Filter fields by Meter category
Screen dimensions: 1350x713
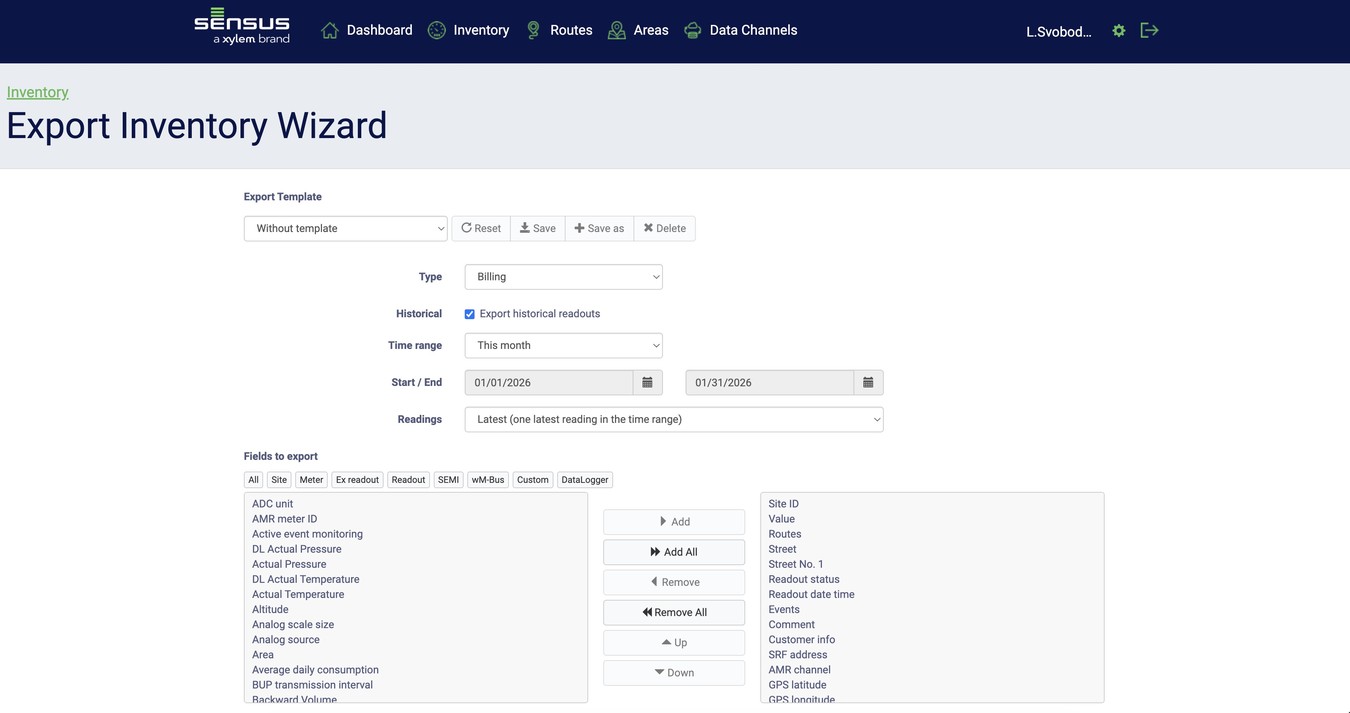click(x=311, y=480)
